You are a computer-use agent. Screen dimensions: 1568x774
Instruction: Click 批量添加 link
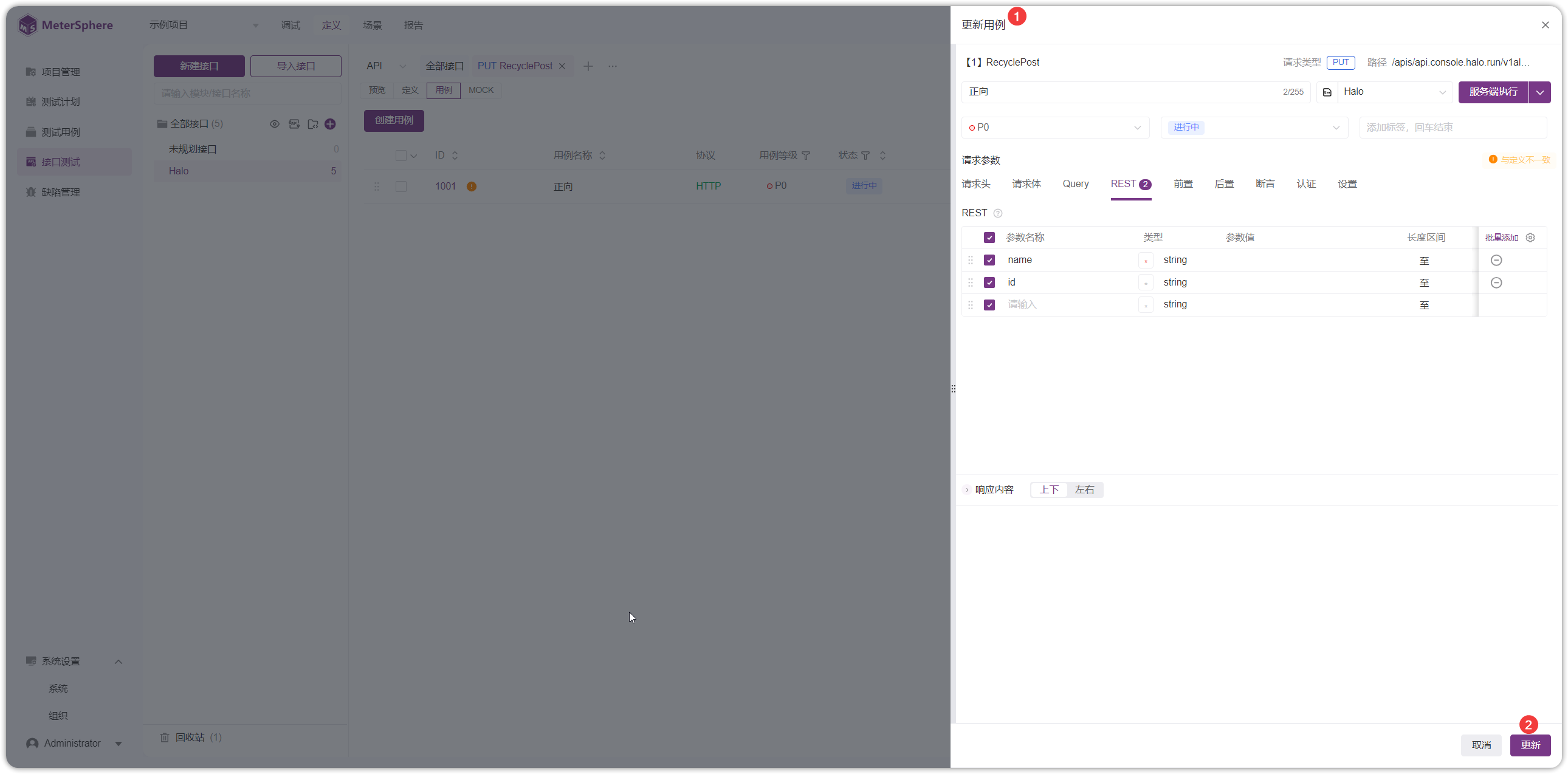1501,238
